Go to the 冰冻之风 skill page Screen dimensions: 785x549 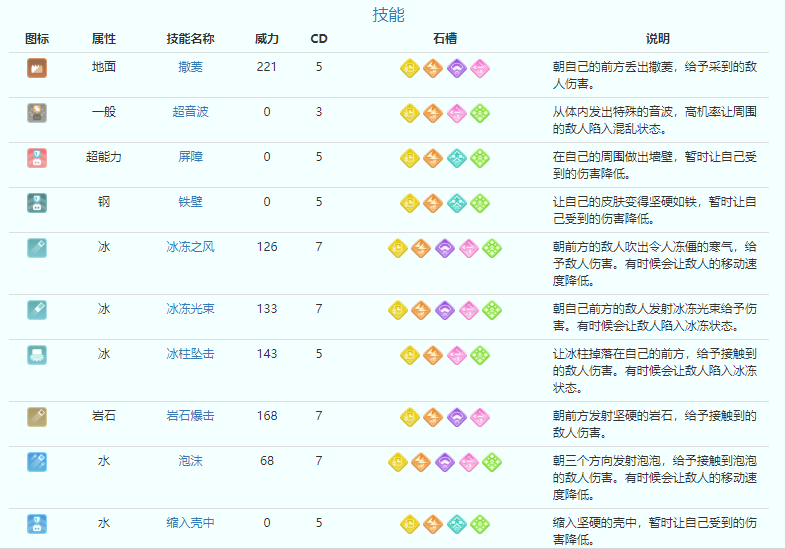coord(190,247)
